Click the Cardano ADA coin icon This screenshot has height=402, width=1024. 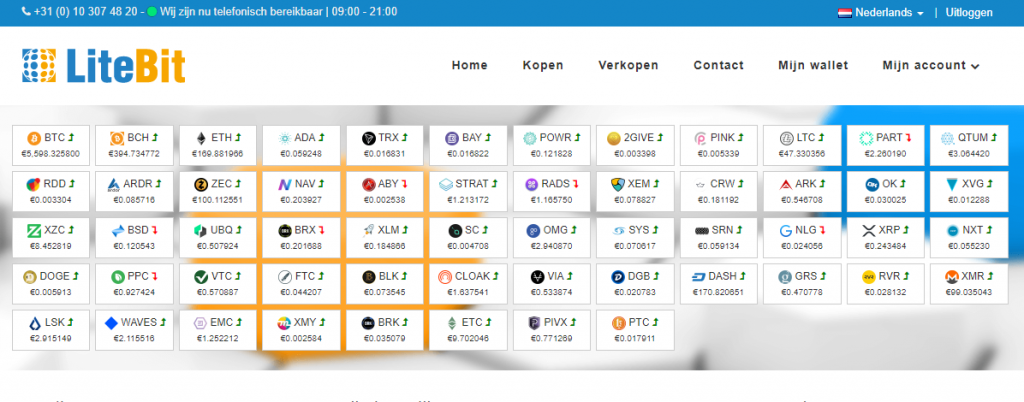pyautogui.click(x=284, y=138)
